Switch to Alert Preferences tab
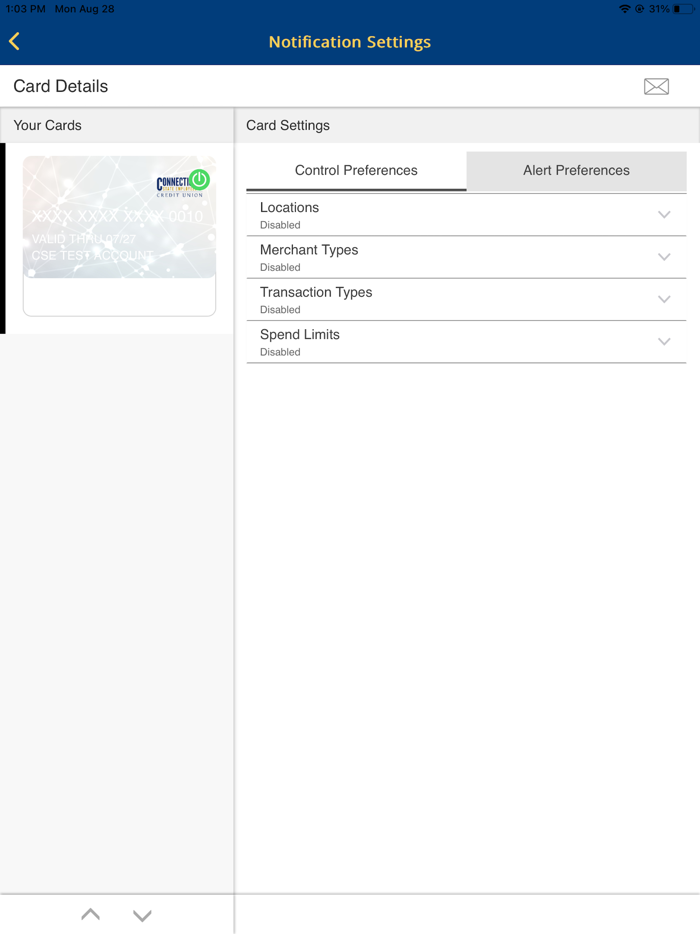 [x=576, y=170]
